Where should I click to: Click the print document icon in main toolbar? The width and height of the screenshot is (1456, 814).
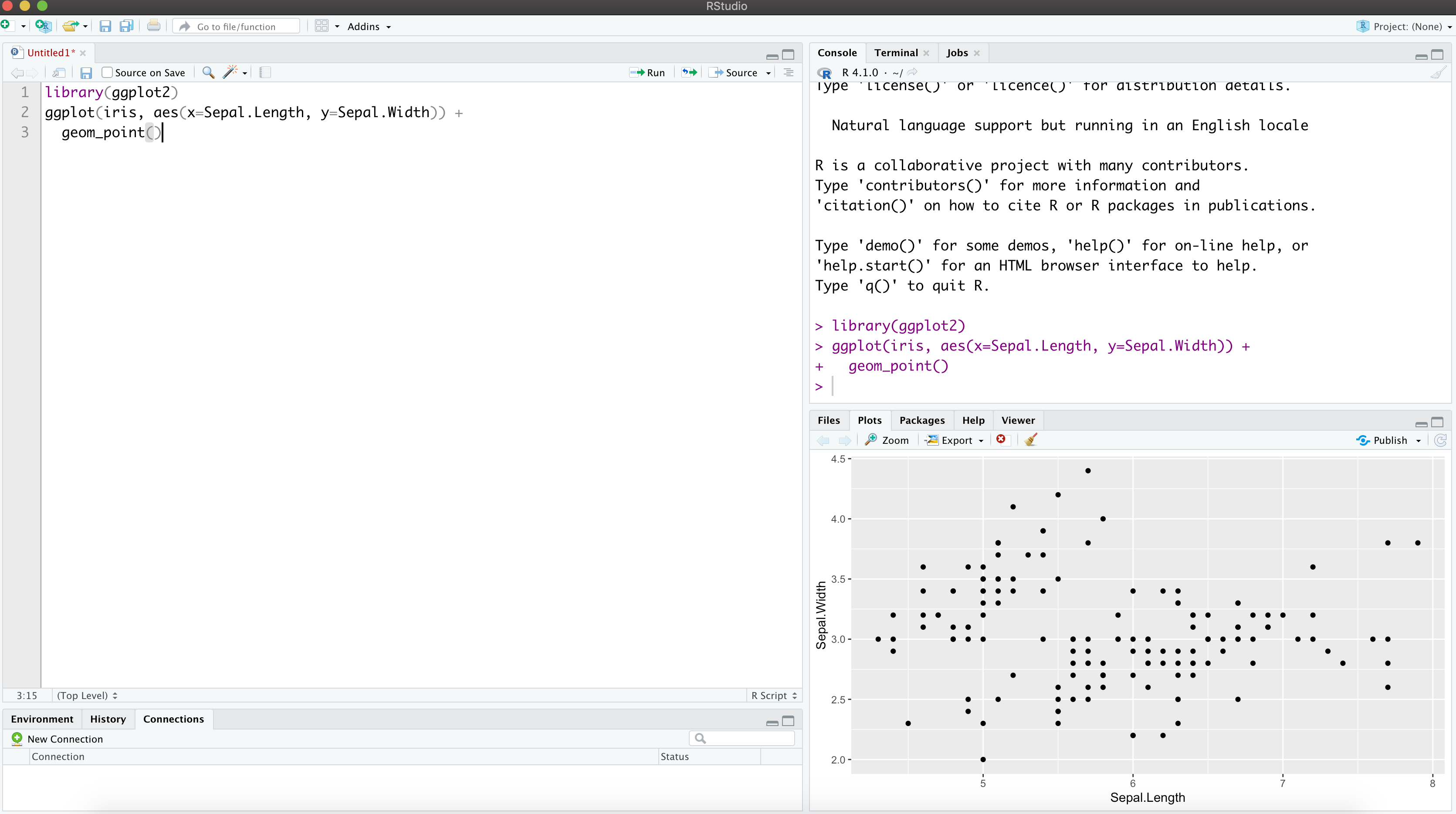point(153,26)
